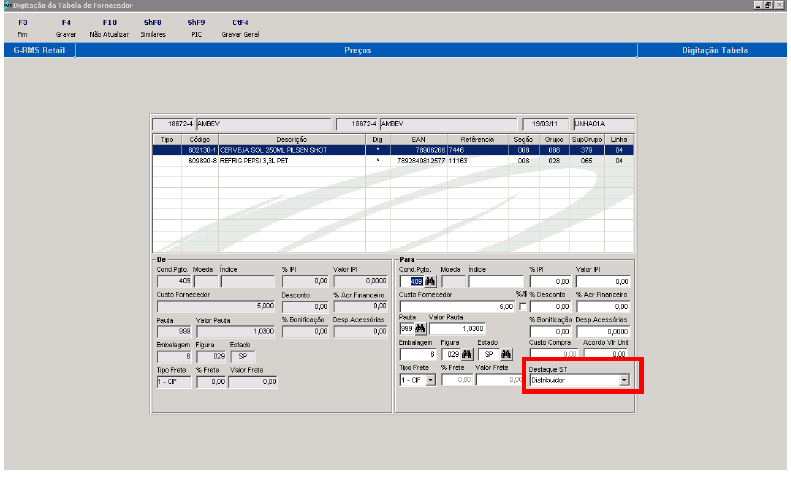Click the Preços banner label
The width and height of the screenshot is (791, 477).
[x=358, y=50]
